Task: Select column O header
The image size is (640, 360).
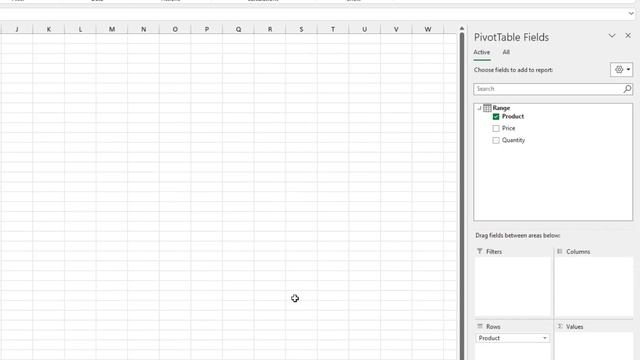Action: click(x=175, y=29)
